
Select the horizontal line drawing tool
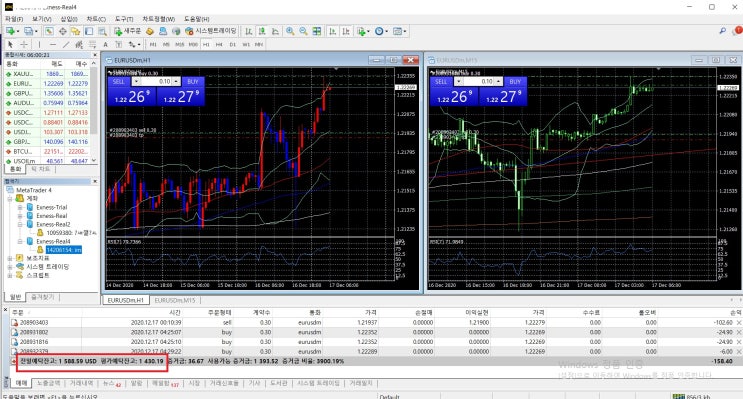tap(53, 44)
